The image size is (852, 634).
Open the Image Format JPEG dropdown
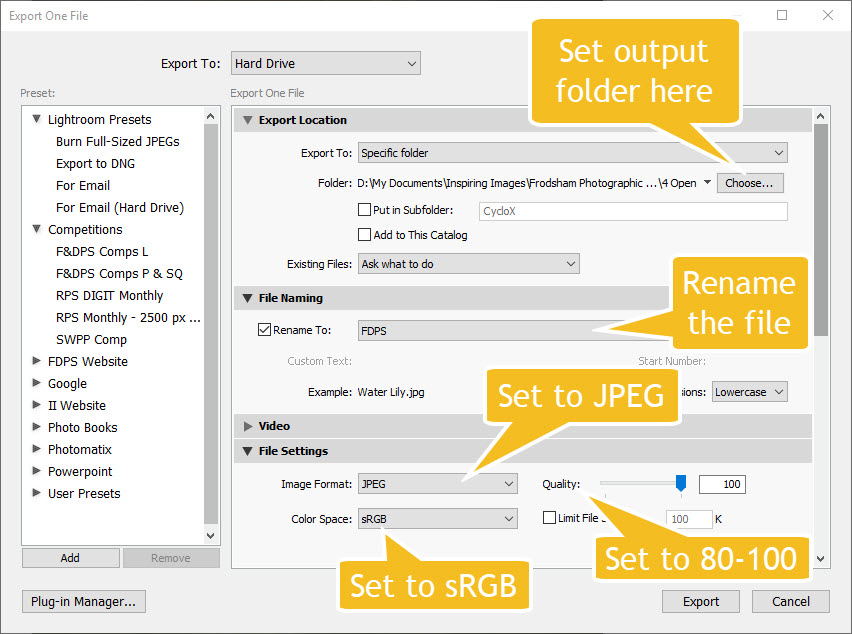437,484
